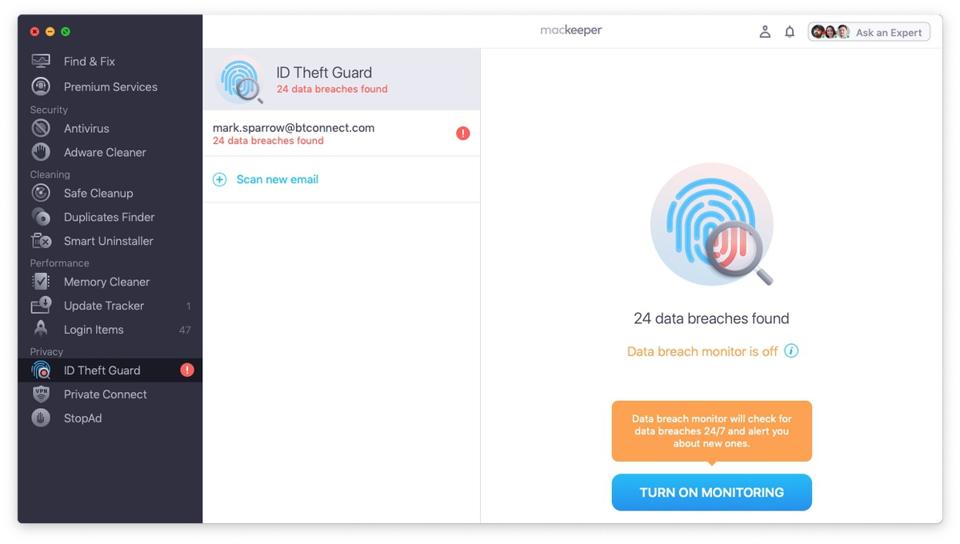Viewport: 960px width, 544px height.
Task: Open the Find & Fix icon
Action: 41,61
